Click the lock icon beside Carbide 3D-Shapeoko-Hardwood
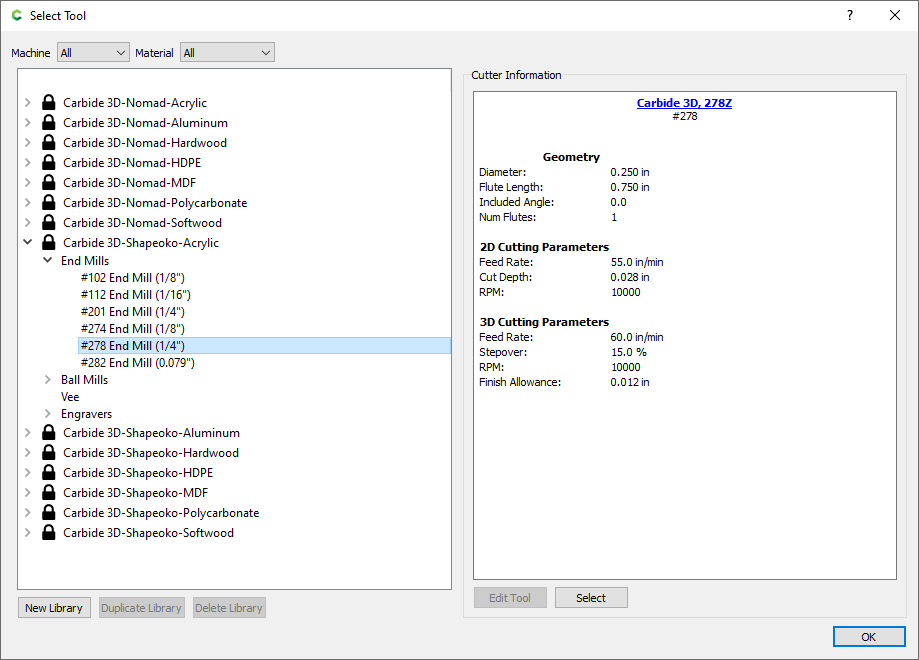919x660 pixels. (49, 453)
